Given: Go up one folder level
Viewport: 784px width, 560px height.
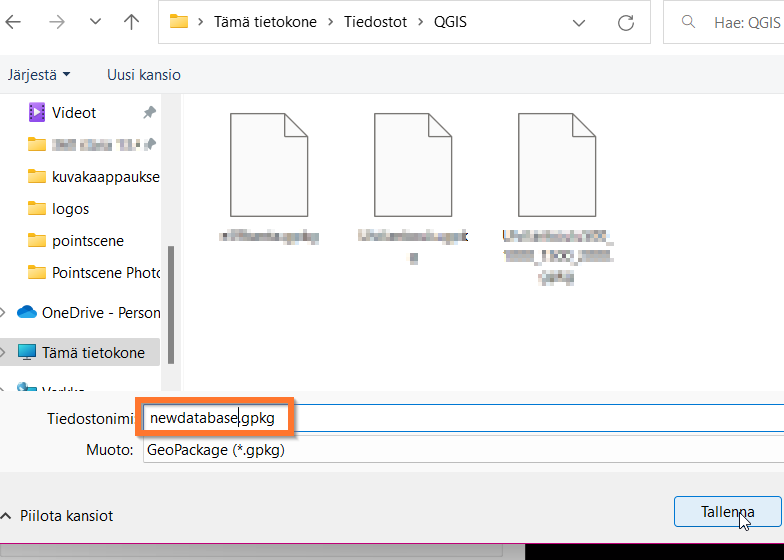Looking at the screenshot, I should 131,22.
